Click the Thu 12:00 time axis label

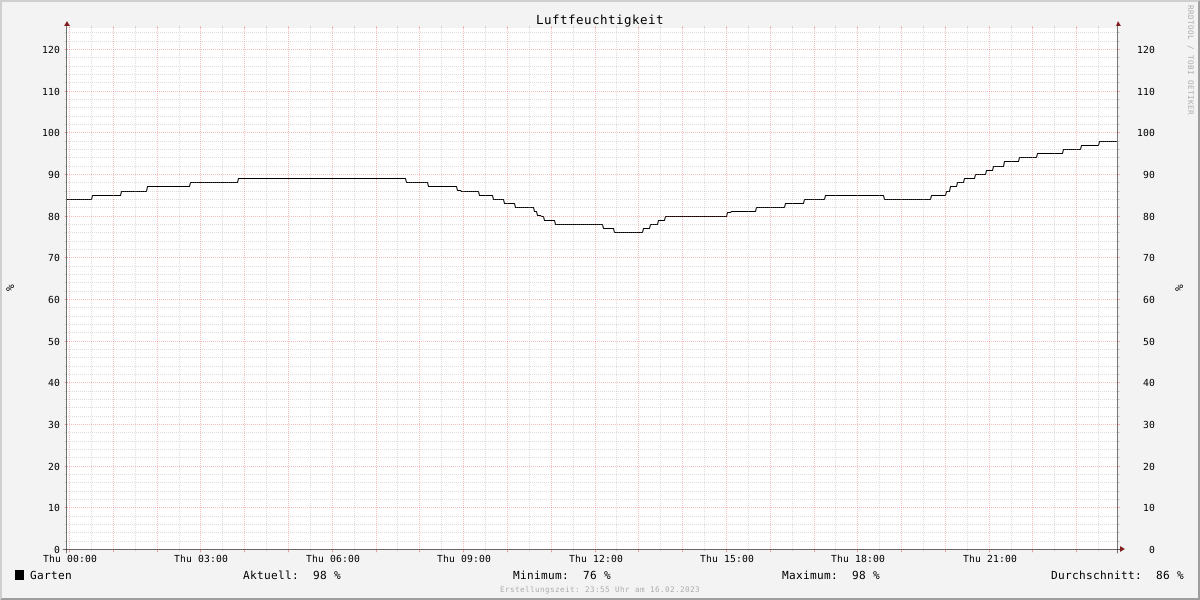click(596, 559)
